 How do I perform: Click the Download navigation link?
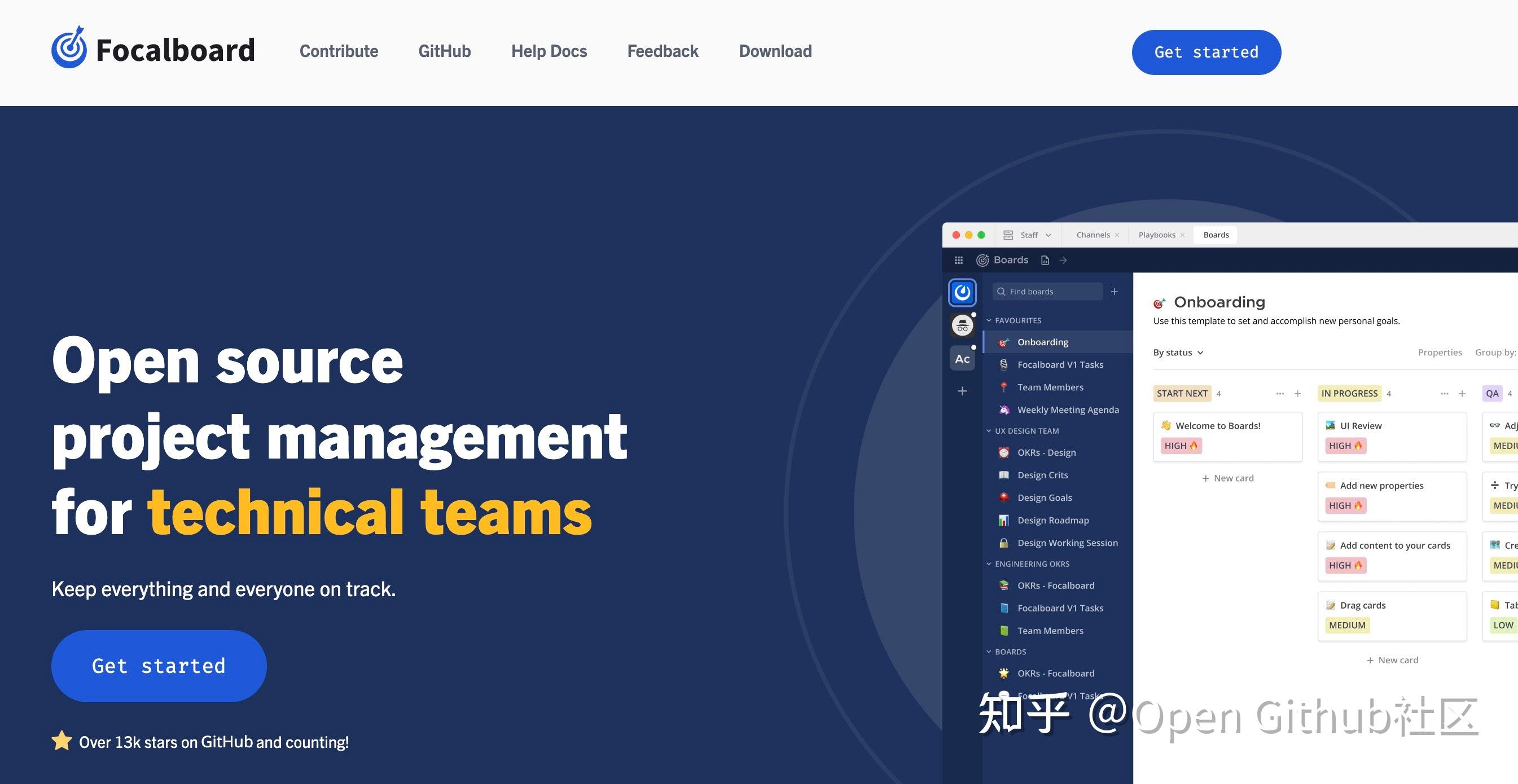[x=775, y=49]
